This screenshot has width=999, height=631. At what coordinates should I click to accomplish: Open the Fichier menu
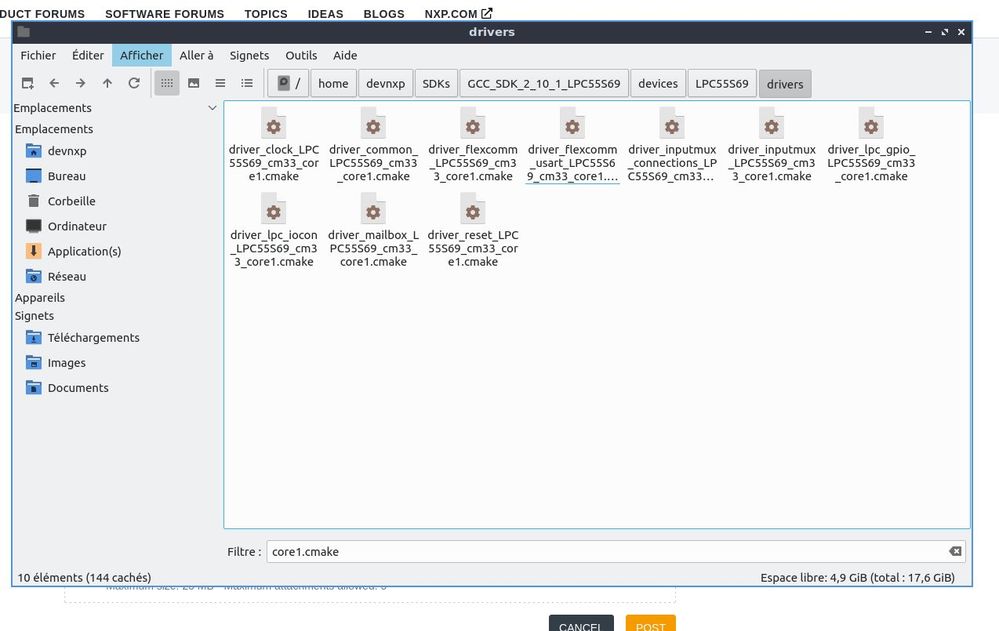point(38,55)
